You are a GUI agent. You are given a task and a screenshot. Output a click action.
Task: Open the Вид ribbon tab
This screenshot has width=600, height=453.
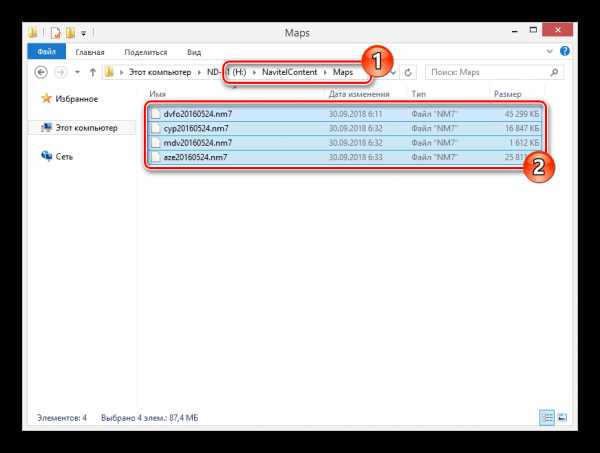point(194,51)
